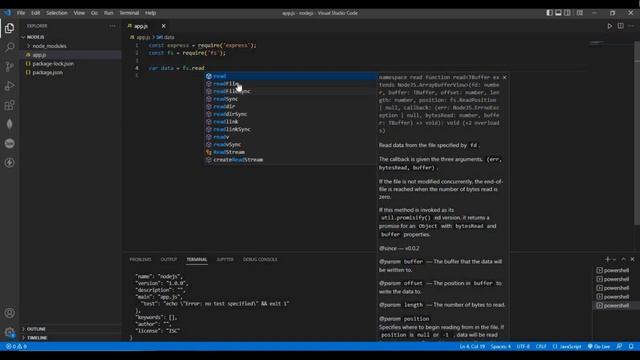Open the Extensions view
This screenshot has height=360, width=640.
(9, 105)
